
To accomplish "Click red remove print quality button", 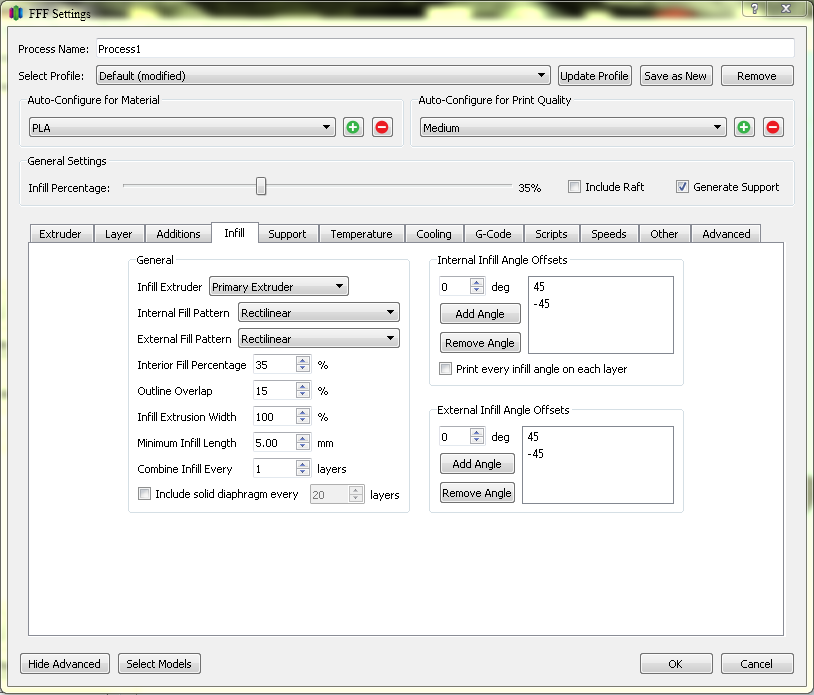I will coord(773,127).
